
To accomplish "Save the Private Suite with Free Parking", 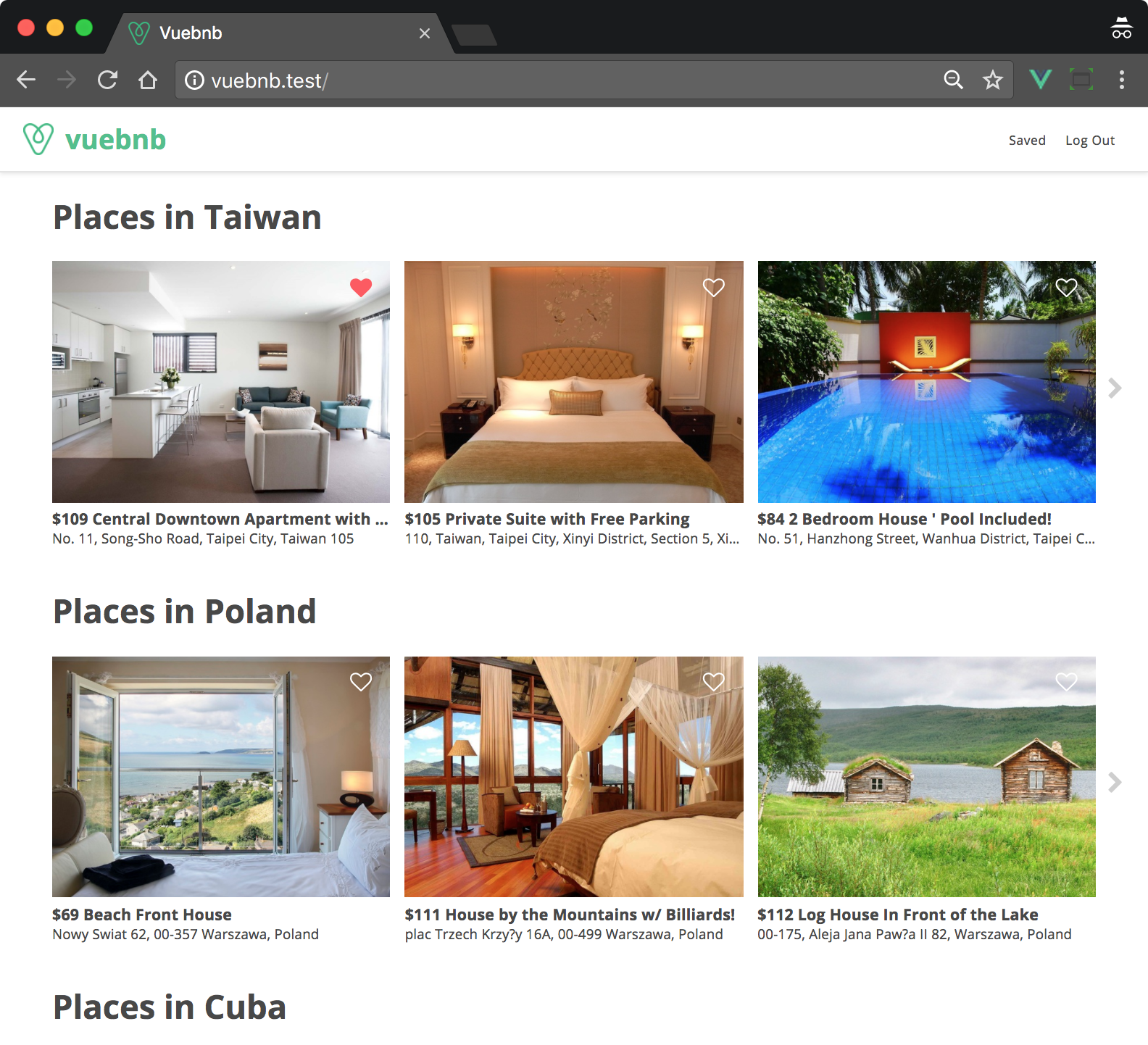I will click(714, 287).
